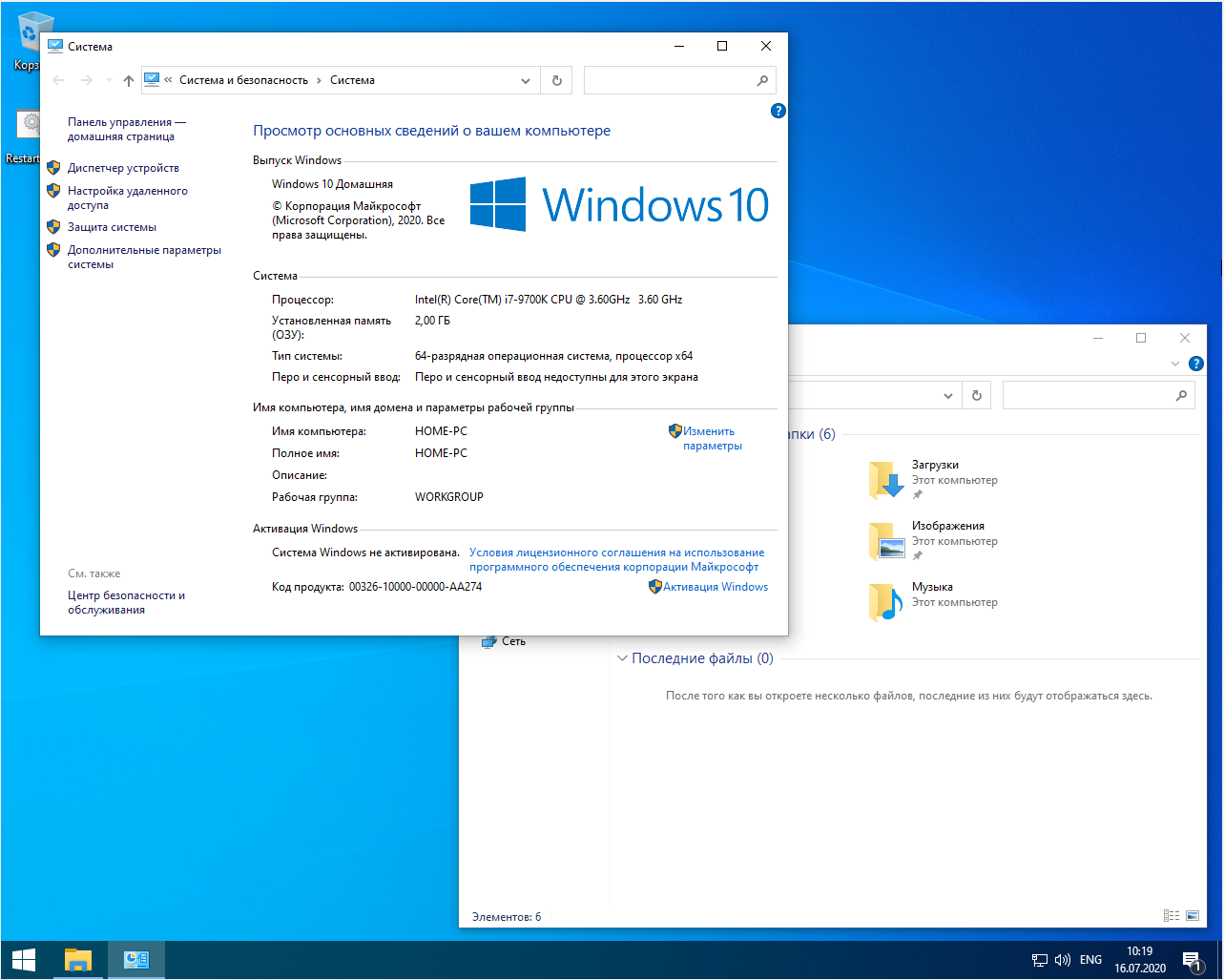1224x980 pixels.
Task: Open Музыка folder in Explorer window
Action: 933,601
